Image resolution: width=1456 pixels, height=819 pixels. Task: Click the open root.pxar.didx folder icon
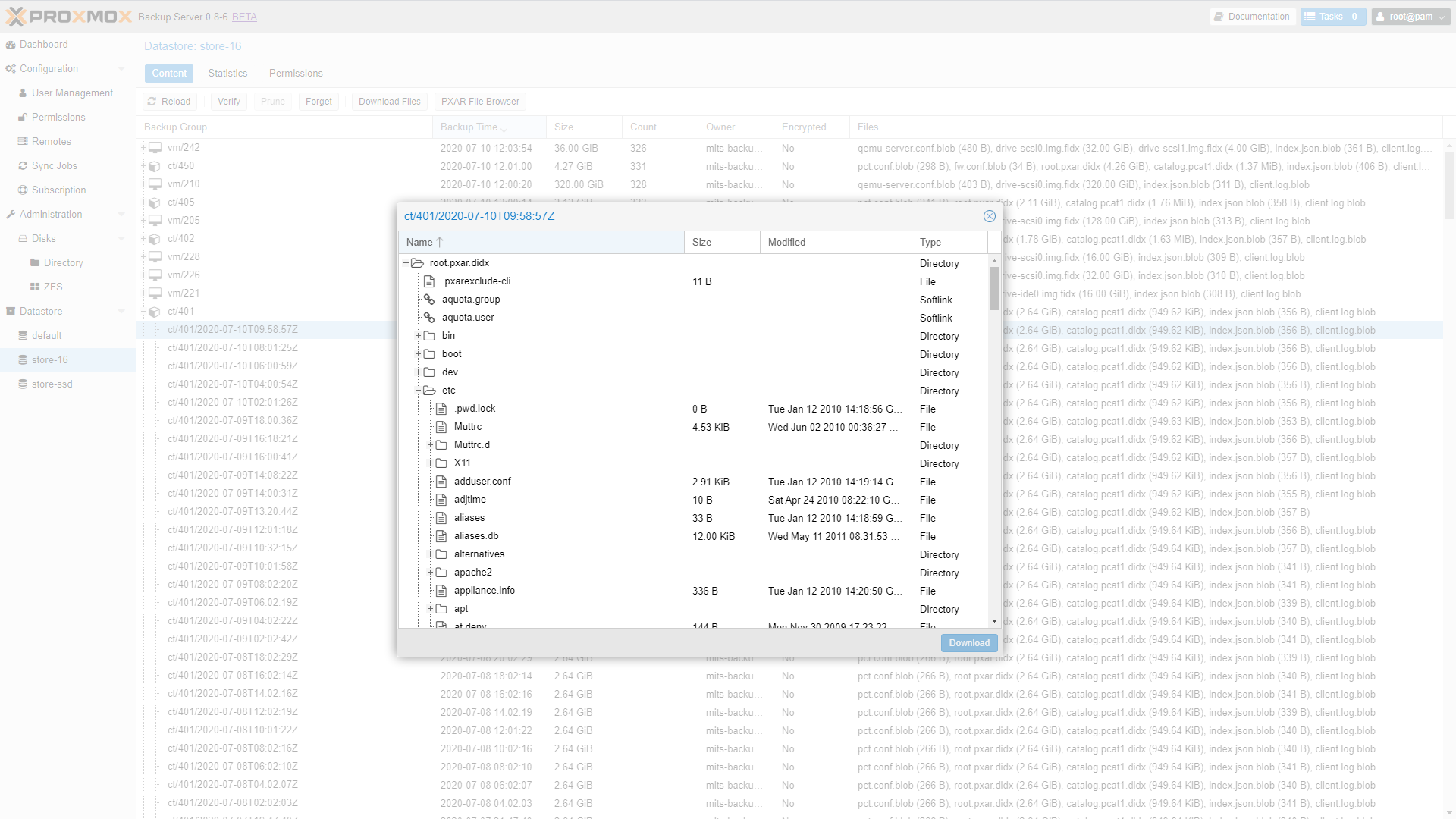click(x=417, y=263)
